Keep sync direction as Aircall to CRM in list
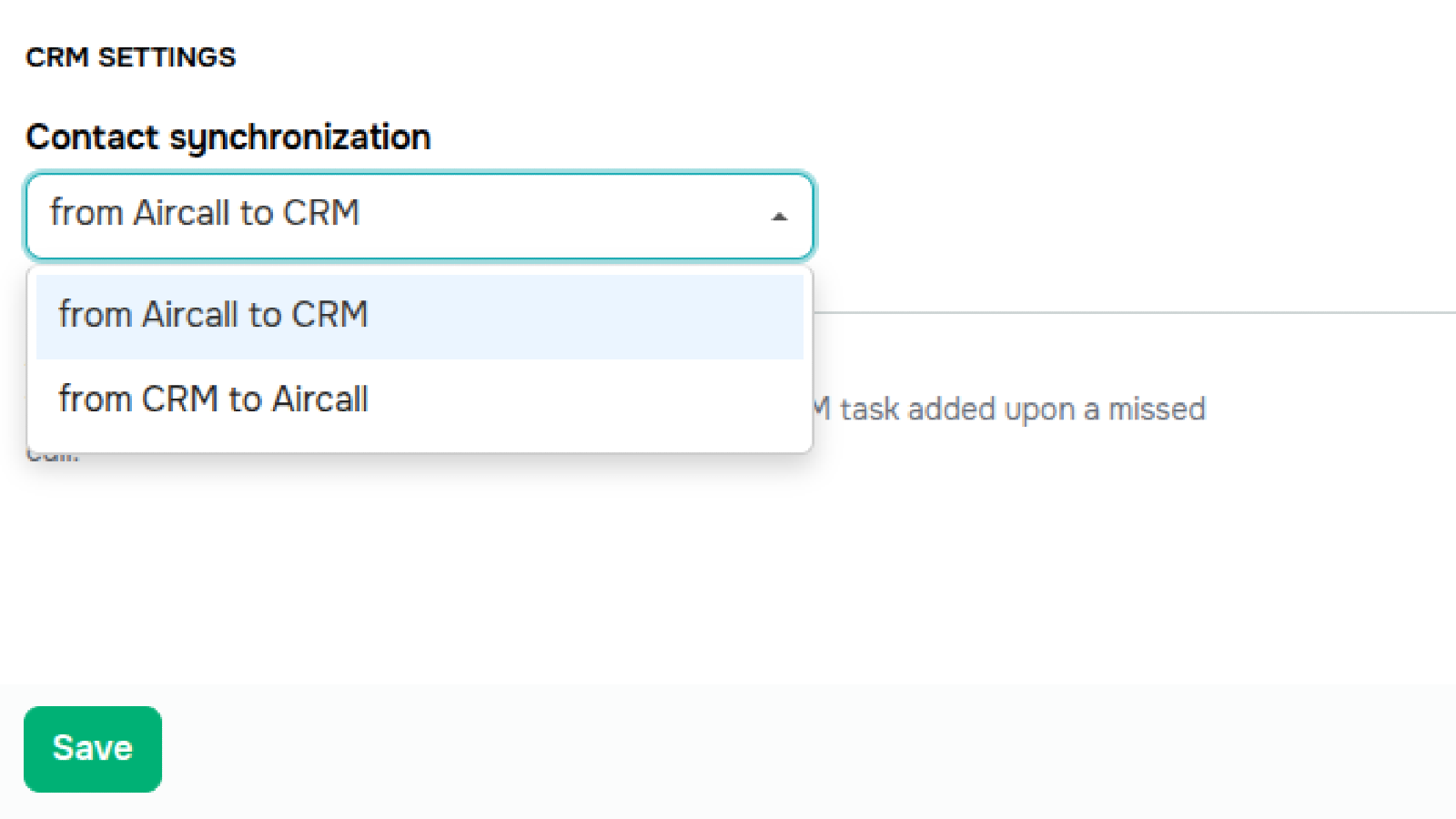Image resolution: width=1456 pixels, height=819 pixels. tap(213, 315)
